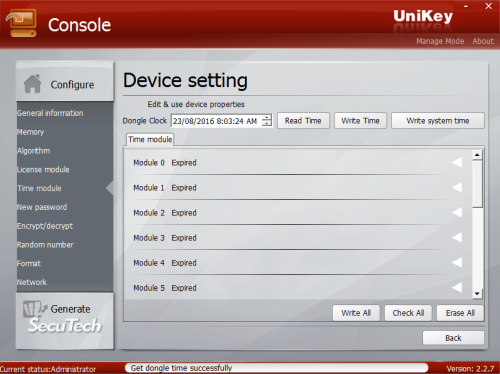This screenshot has height=374, width=500.
Task: Open the Memory section in sidebar
Action: (30, 132)
